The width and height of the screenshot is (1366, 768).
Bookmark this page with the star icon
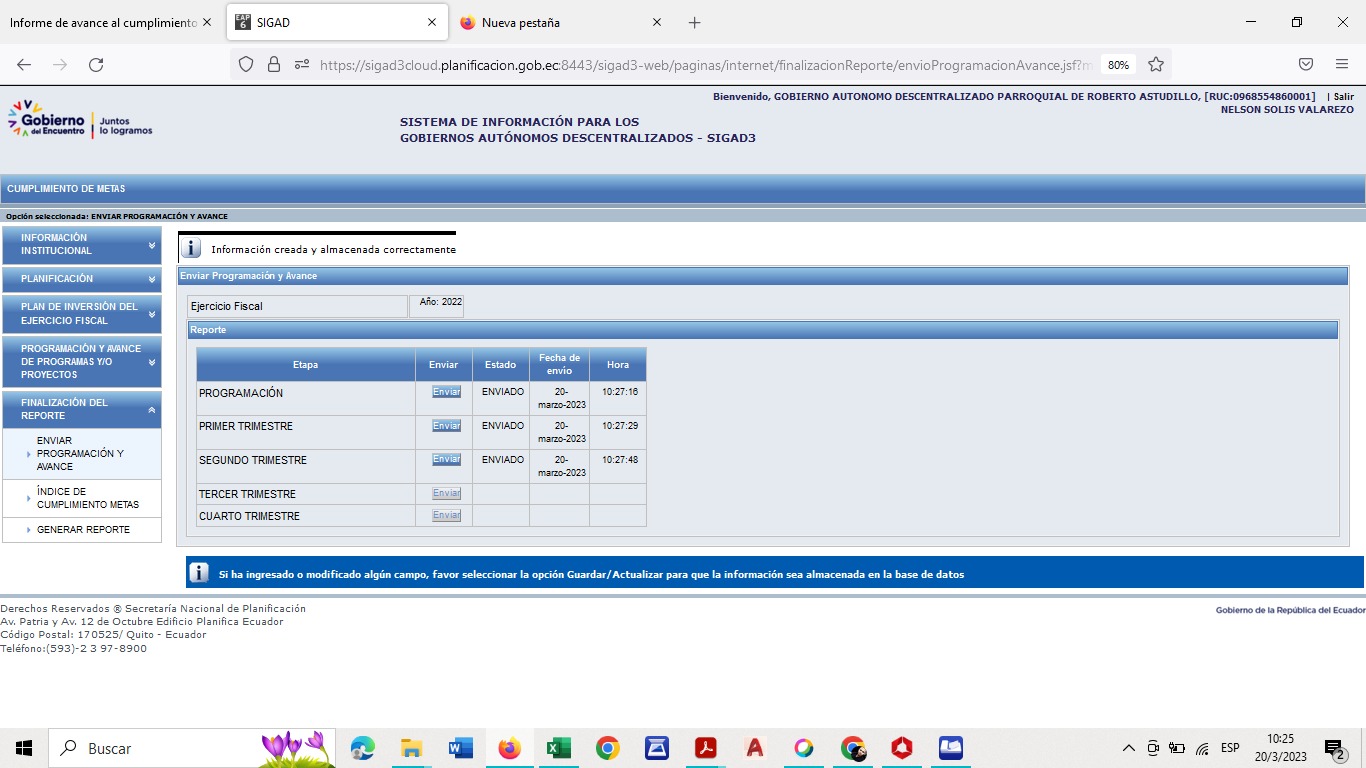(x=1156, y=64)
